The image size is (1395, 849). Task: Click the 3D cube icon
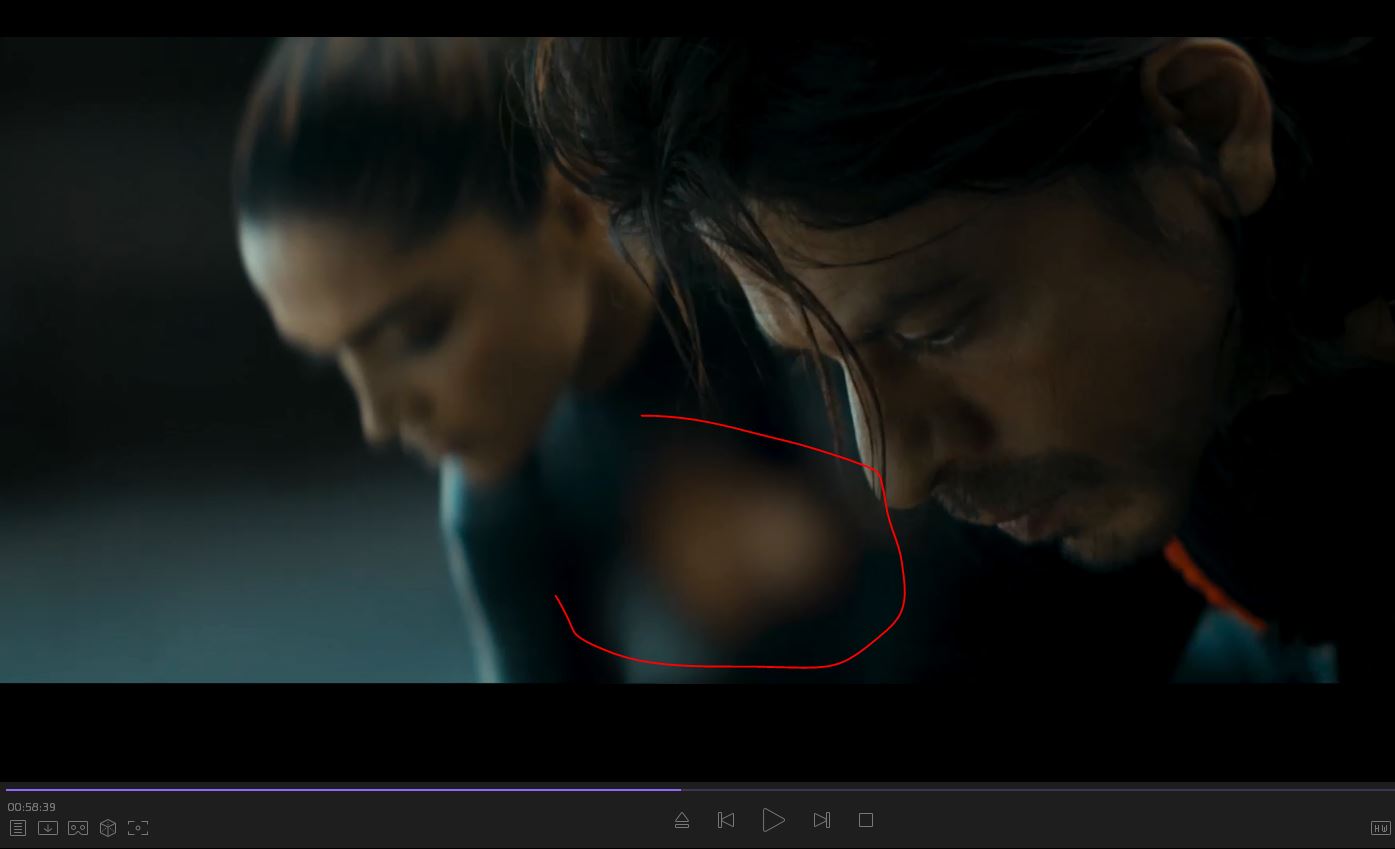108,828
